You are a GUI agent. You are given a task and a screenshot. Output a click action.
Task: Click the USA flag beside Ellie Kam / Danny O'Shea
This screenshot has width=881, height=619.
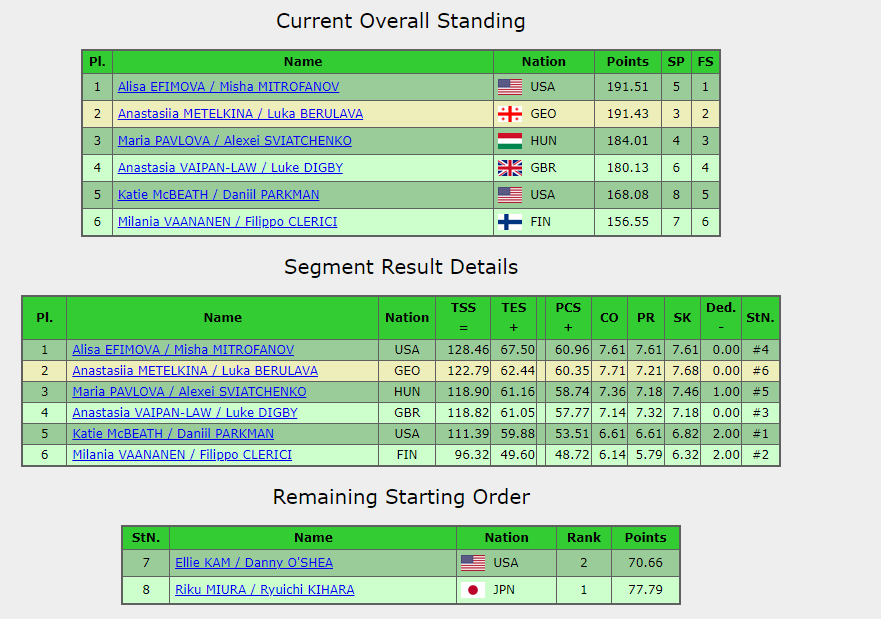pyautogui.click(x=473, y=563)
